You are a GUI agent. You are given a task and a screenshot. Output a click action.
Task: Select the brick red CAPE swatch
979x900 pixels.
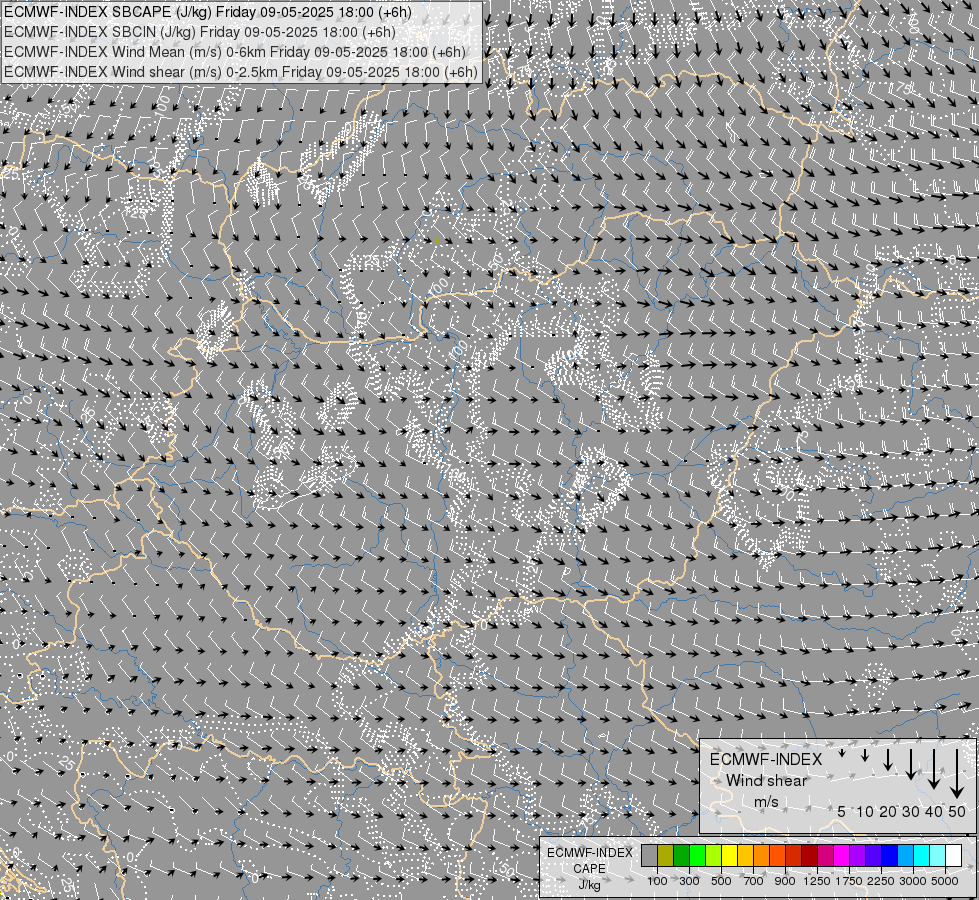794,856
